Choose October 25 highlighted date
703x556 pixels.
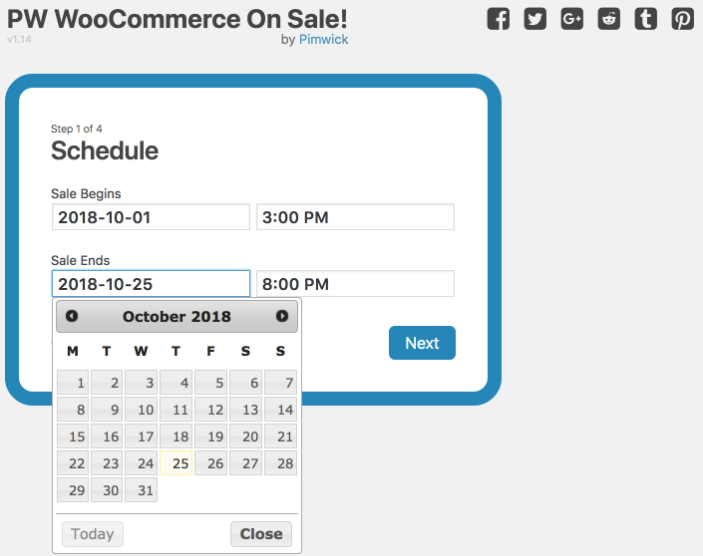pos(176,463)
